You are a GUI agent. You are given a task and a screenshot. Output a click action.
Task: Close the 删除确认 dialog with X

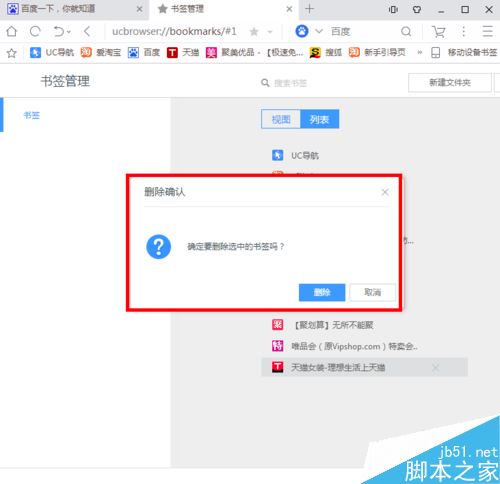(x=385, y=192)
